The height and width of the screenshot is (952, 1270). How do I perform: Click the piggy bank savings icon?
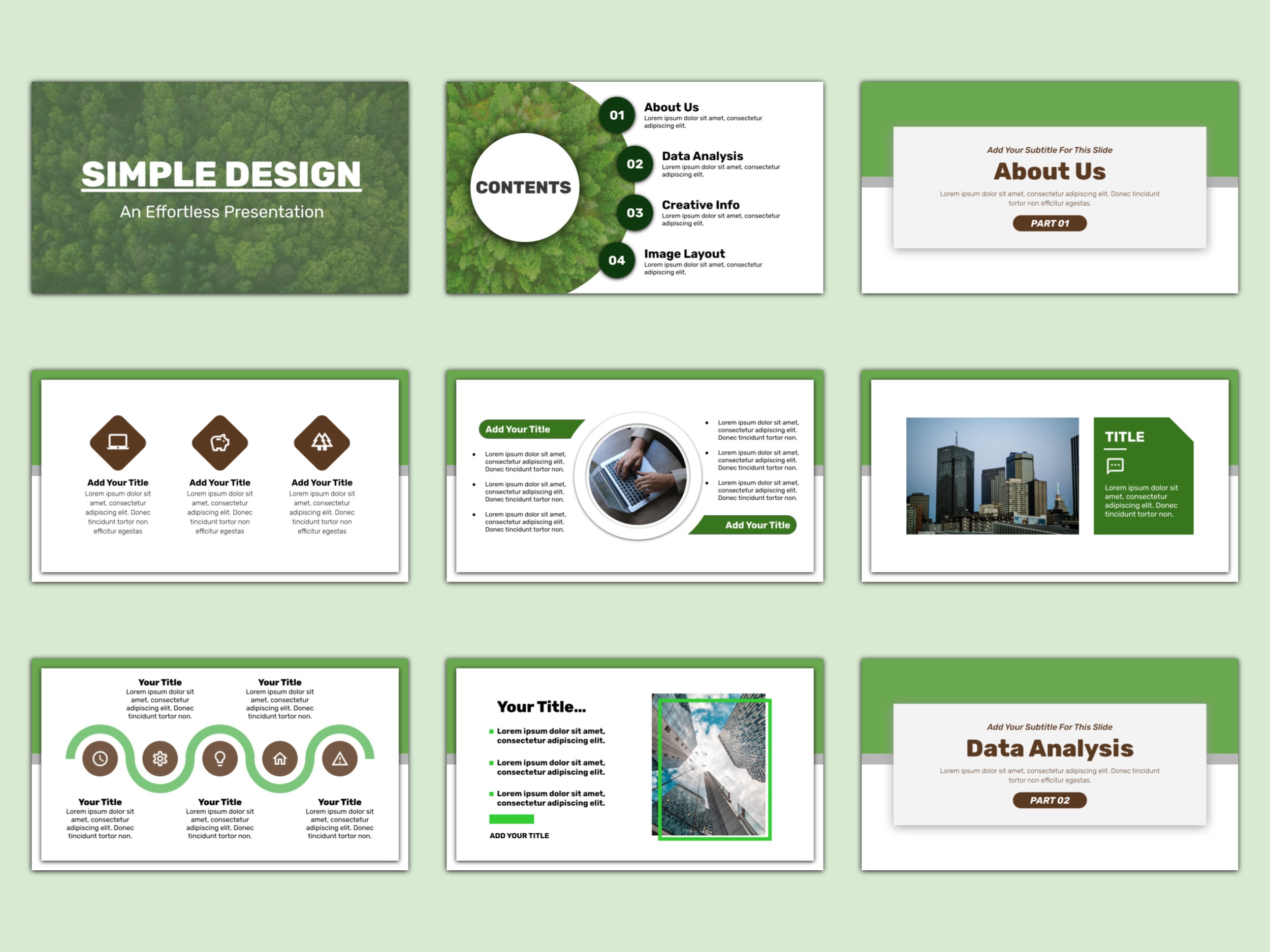220,442
